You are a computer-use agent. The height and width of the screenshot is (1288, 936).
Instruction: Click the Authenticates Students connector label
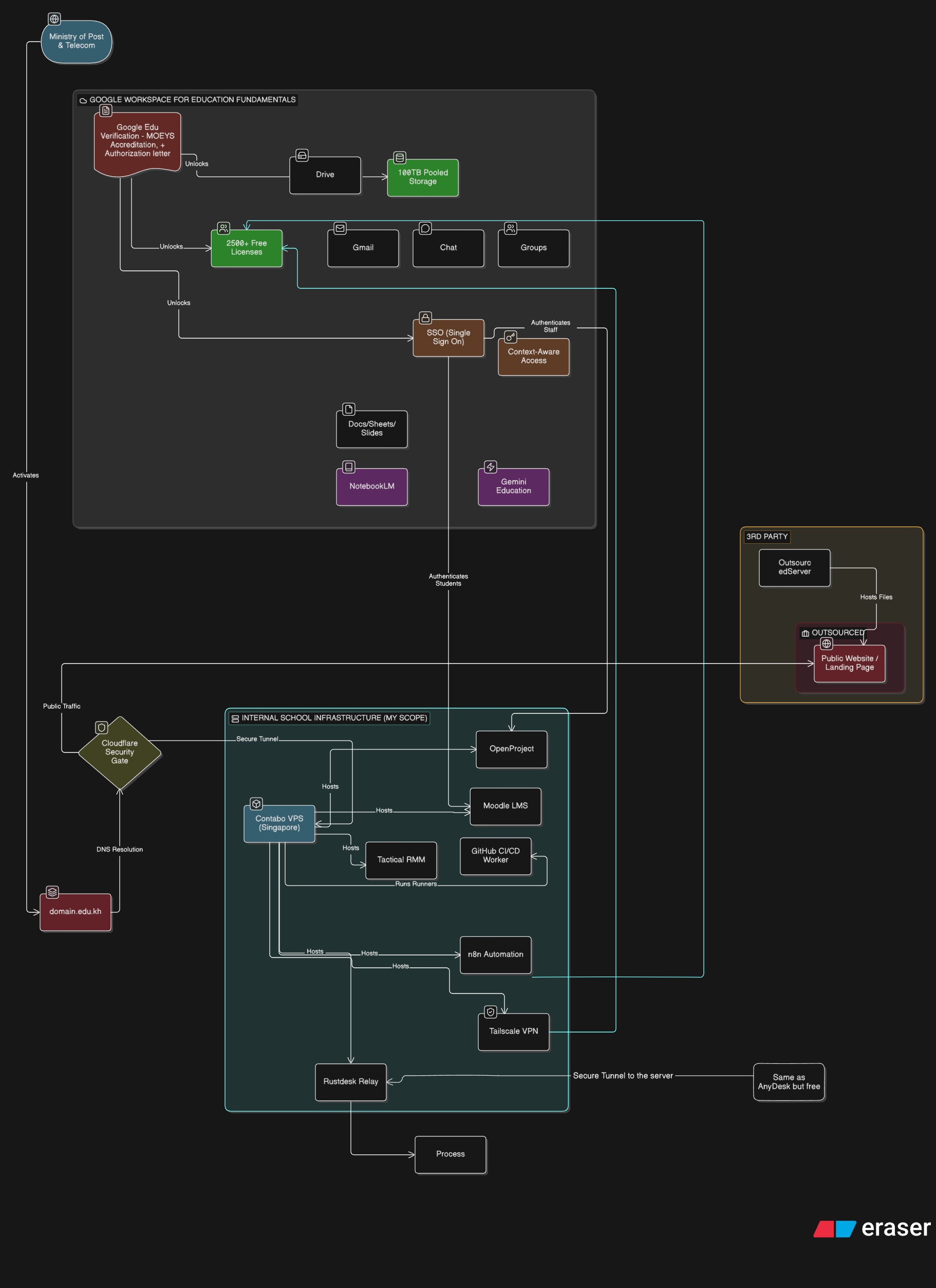[x=448, y=580]
